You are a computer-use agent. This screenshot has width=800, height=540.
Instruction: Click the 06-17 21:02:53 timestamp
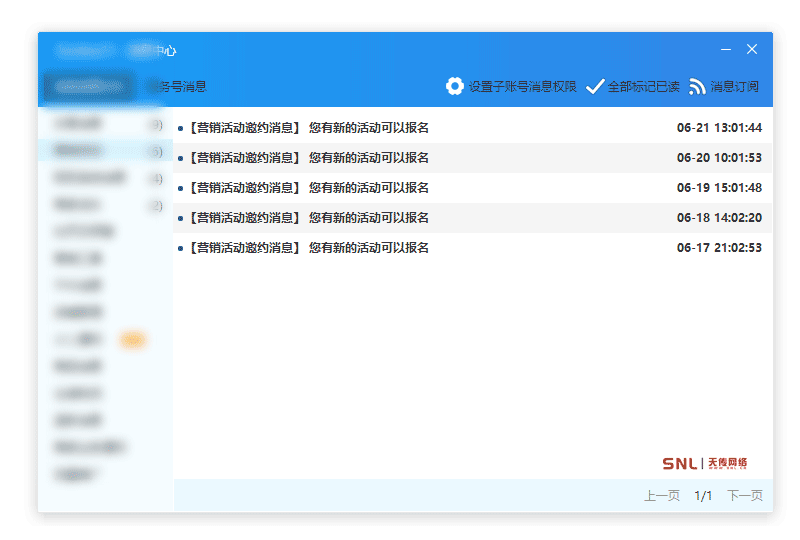coord(719,248)
